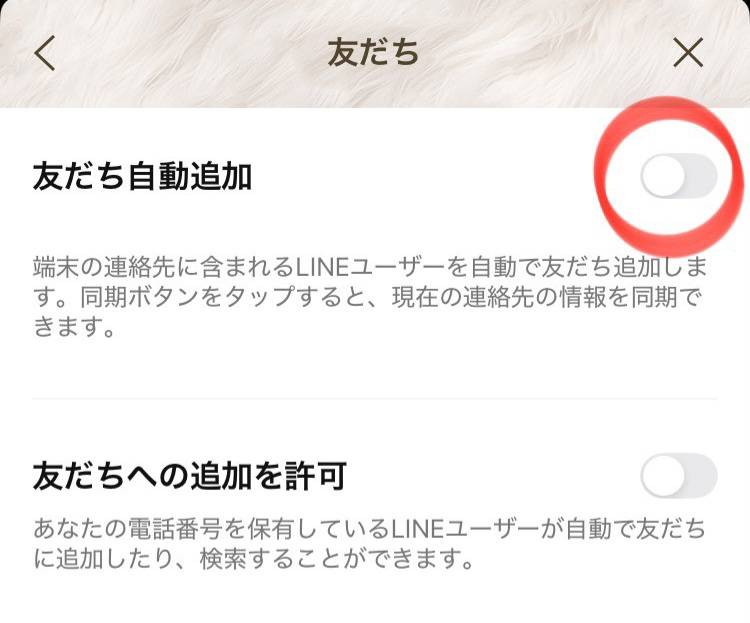Tap description starting with 端末の連絡先に含まれる
The width and height of the screenshot is (750, 623).
tap(370, 297)
